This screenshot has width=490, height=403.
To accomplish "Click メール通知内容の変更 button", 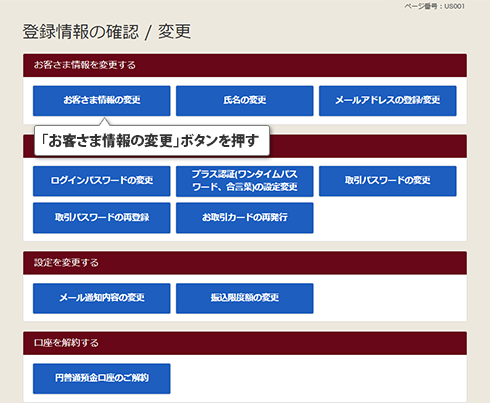I will pyautogui.click(x=102, y=298).
